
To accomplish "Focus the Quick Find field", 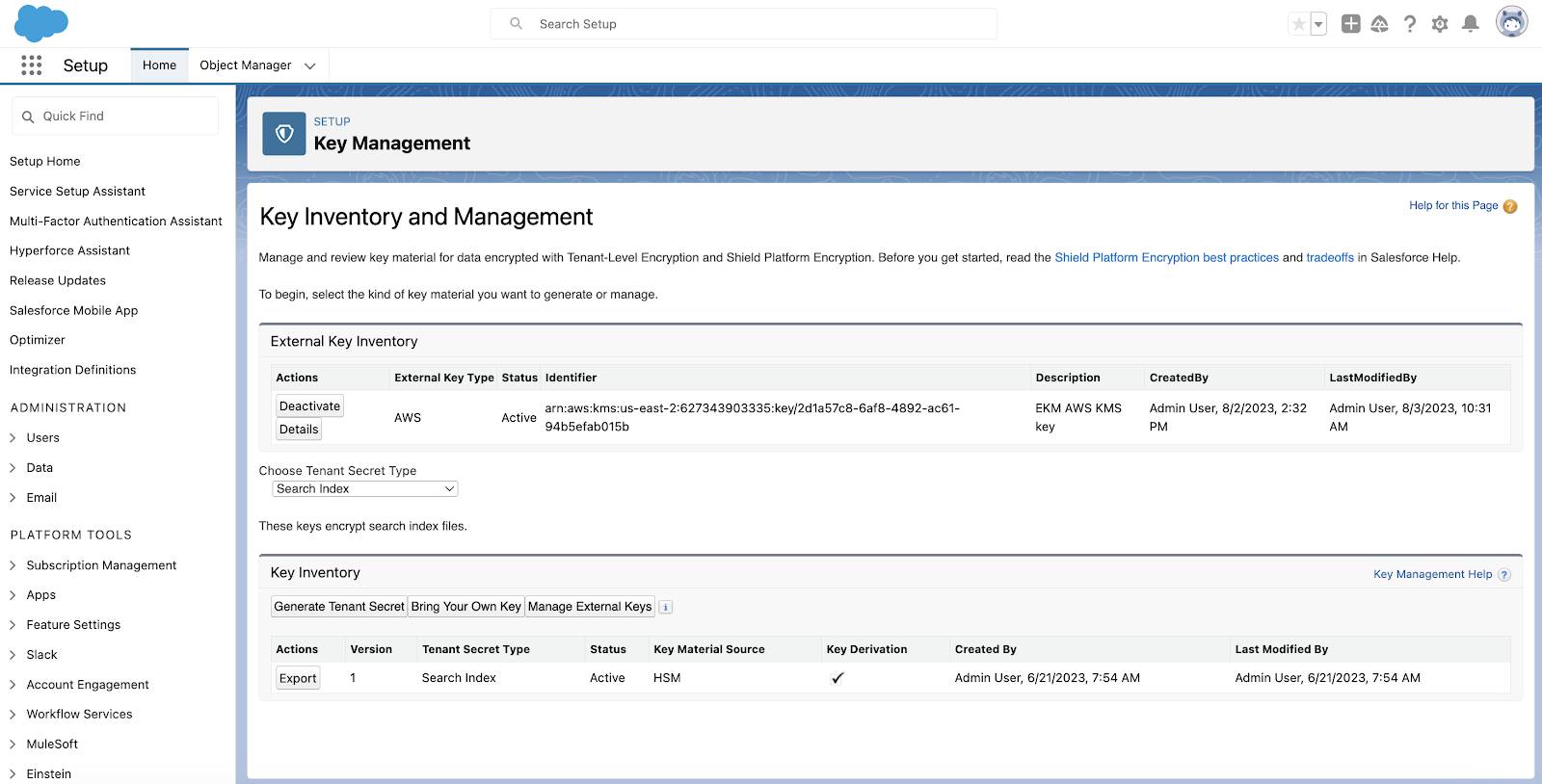I will coord(116,116).
